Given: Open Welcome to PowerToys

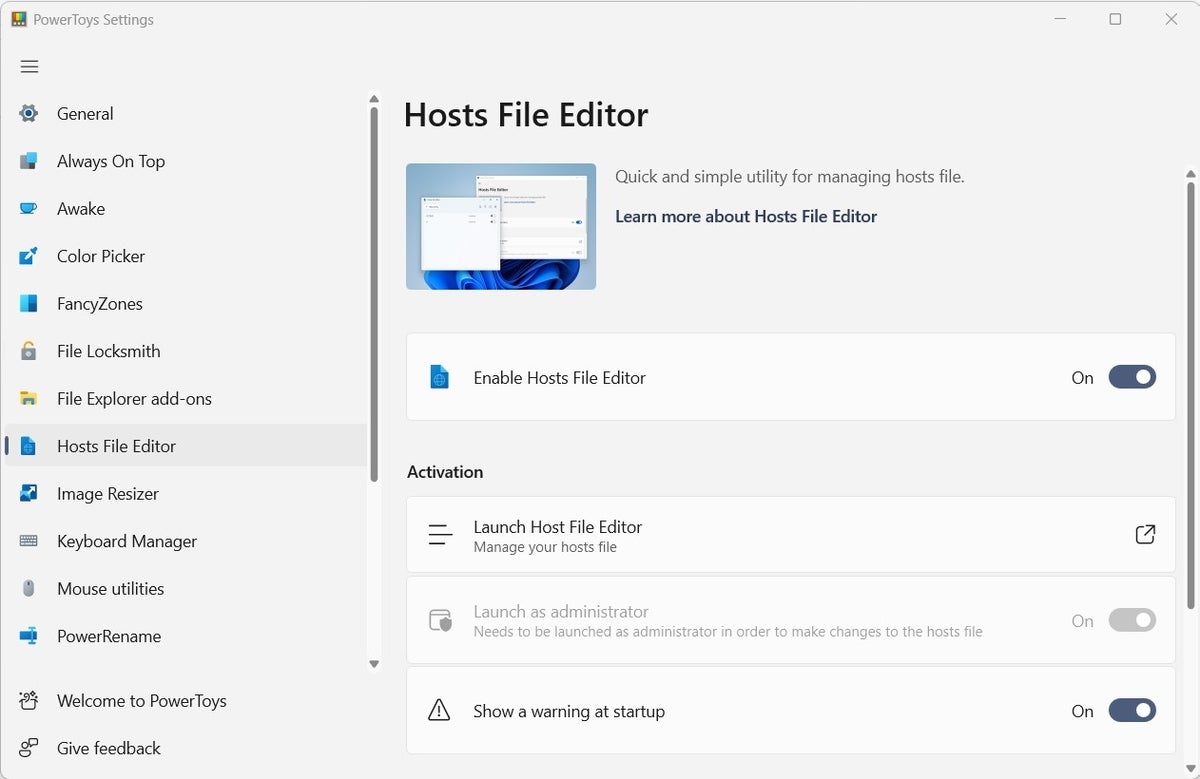Looking at the screenshot, I should (186, 701).
